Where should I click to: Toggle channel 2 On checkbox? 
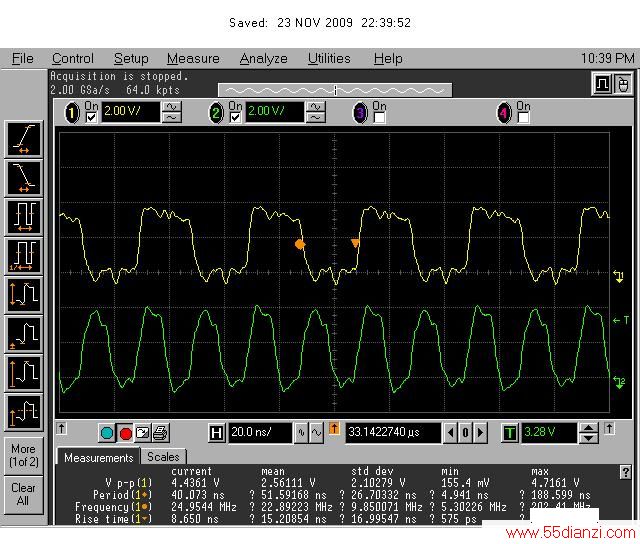[236, 118]
